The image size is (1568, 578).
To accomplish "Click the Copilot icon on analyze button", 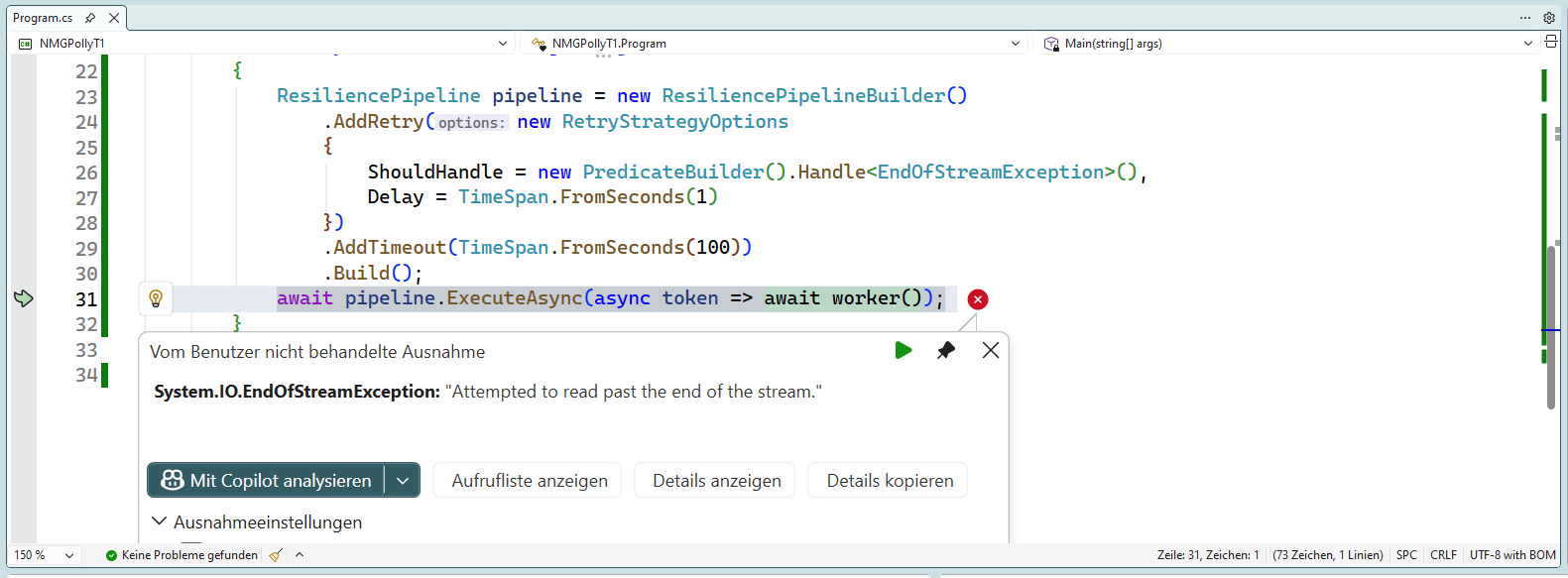I will pyautogui.click(x=173, y=480).
